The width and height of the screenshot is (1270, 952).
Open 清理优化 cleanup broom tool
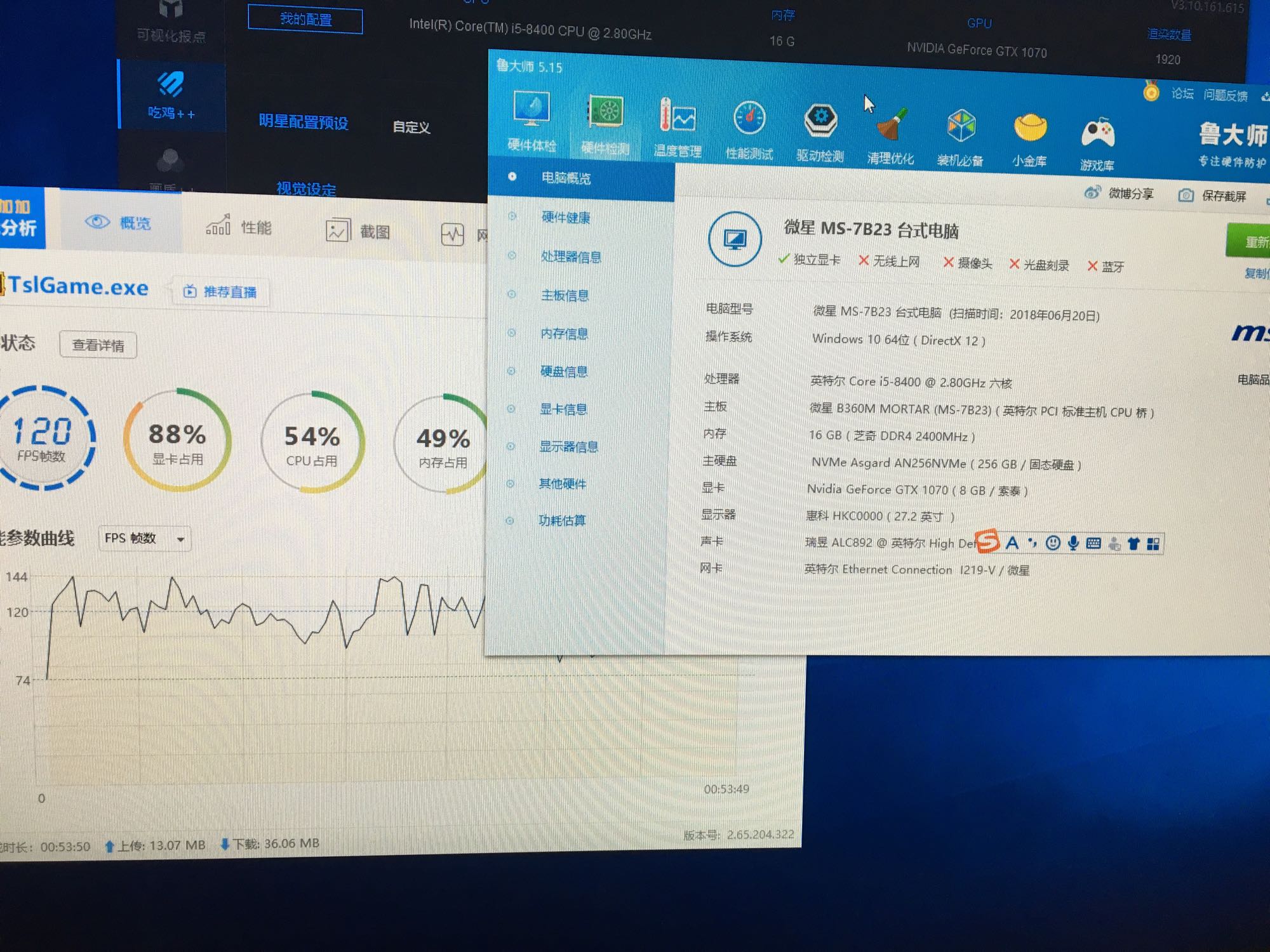point(890,136)
